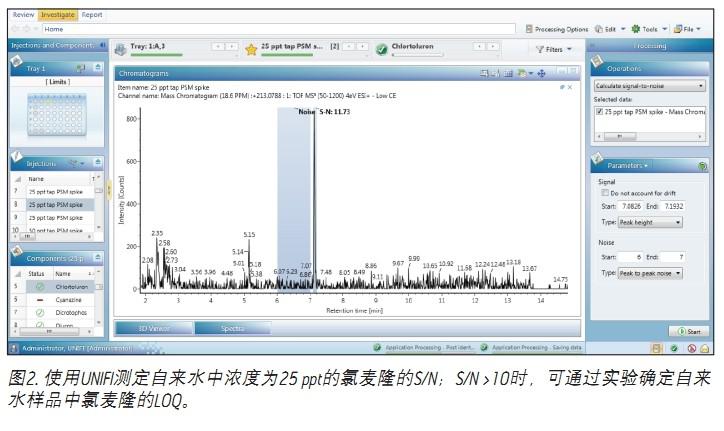This screenshot has height=431, width=724.
Task: Uncheck the 25 ppt tap PSM spike selected data
Action: [x=599, y=112]
